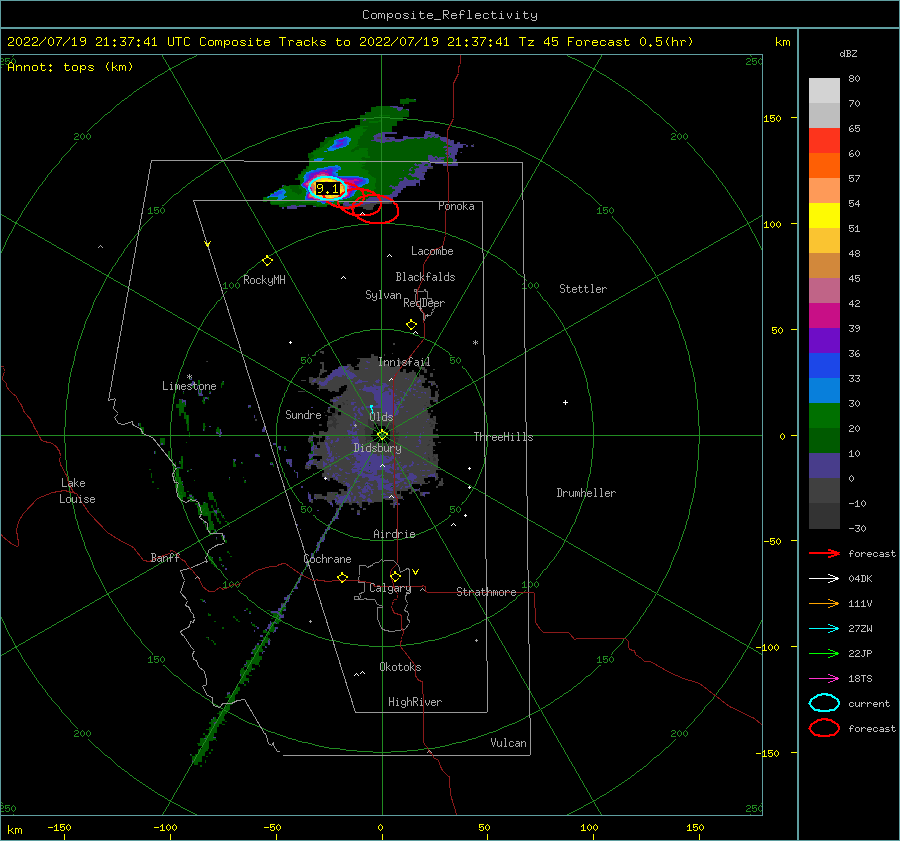This screenshot has height=841, width=900.
Task: Click the red forecast ellipse legend icon
Action: pyautogui.click(x=824, y=728)
